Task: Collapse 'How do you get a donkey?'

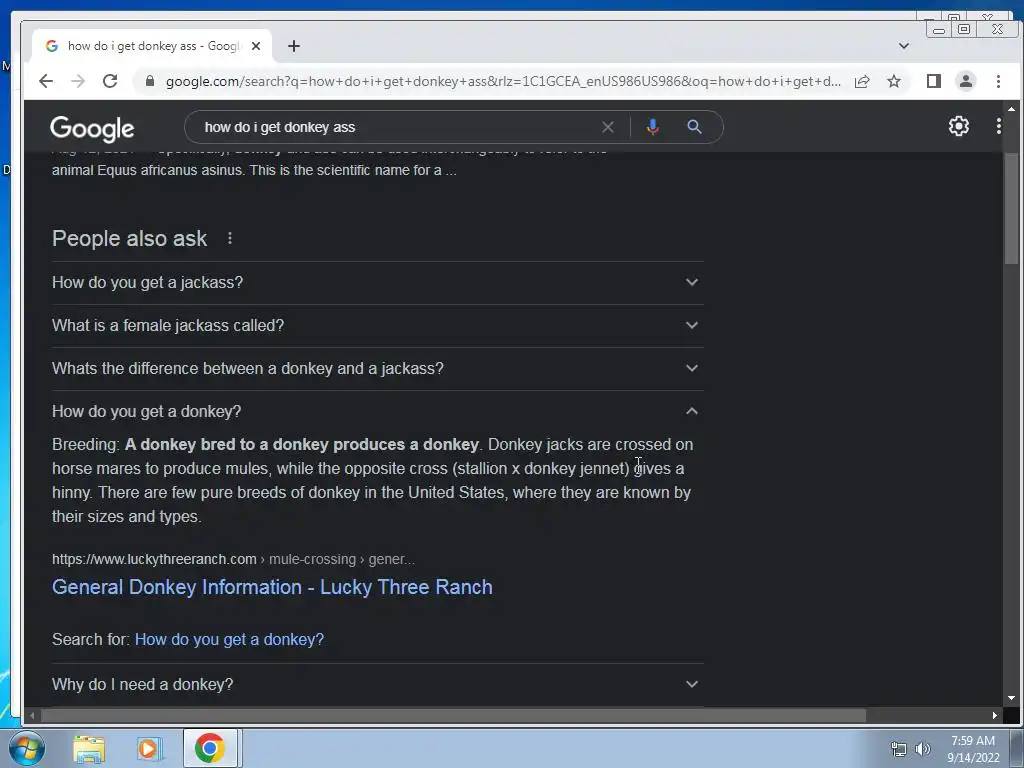Action: click(377, 411)
